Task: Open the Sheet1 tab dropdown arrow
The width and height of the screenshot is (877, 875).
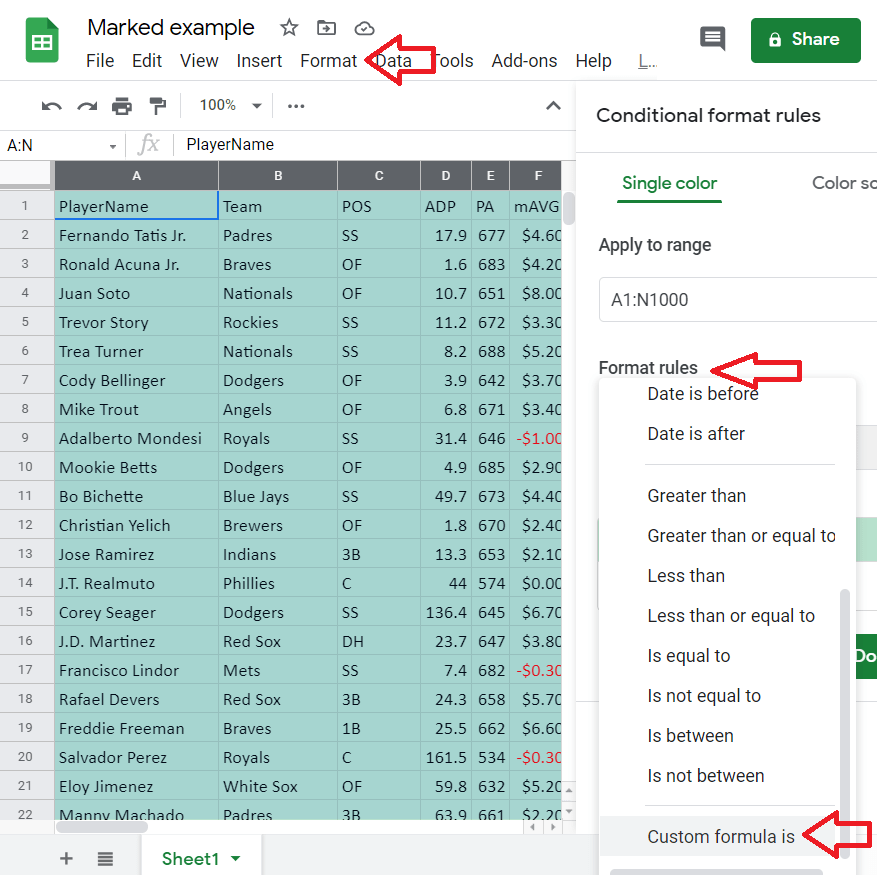Action: pos(235,858)
